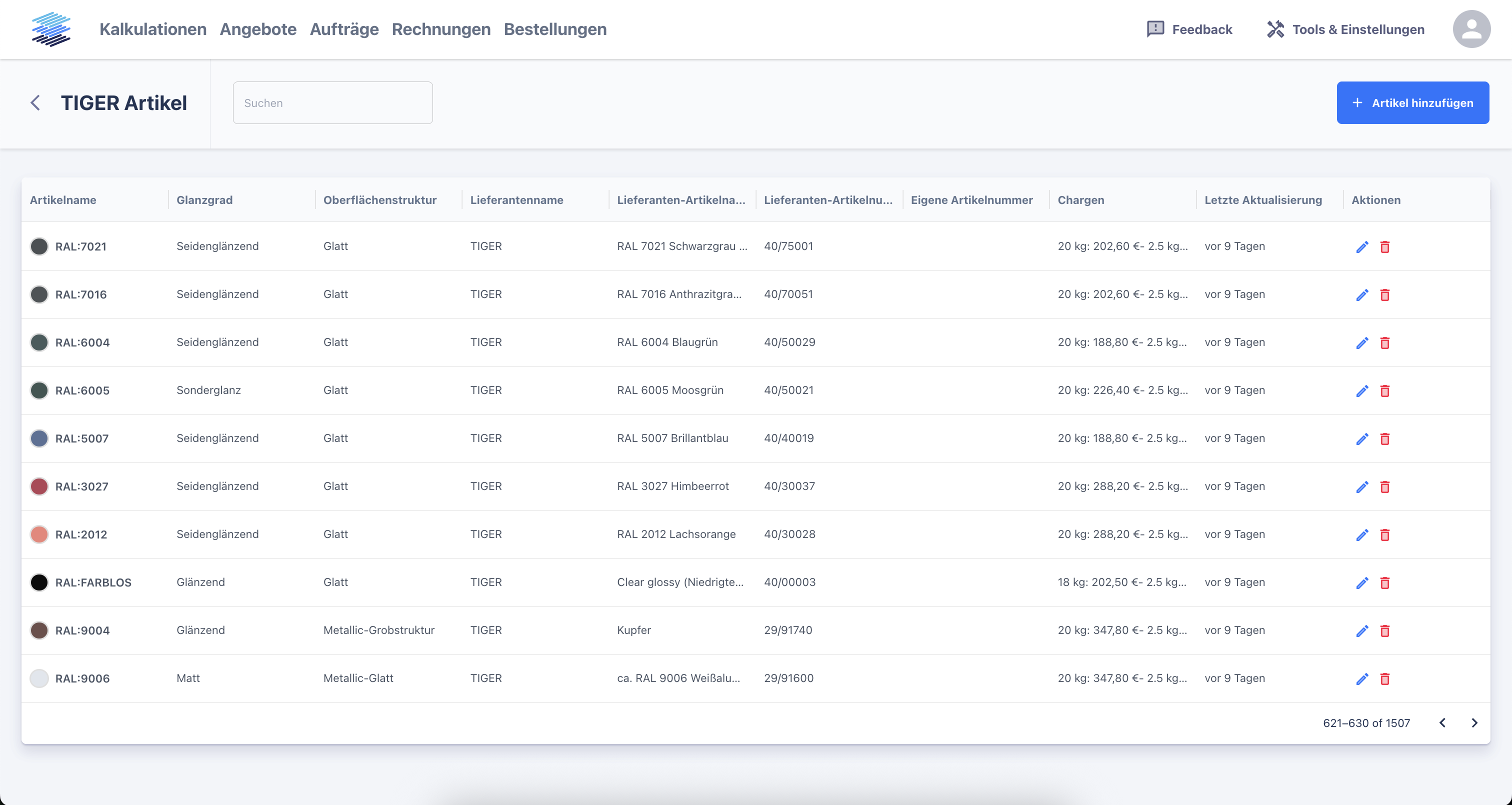Open the user profile avatar
Viewport: 1512px width, 805px height.
pyautogui.click(x=1471, y=29)
